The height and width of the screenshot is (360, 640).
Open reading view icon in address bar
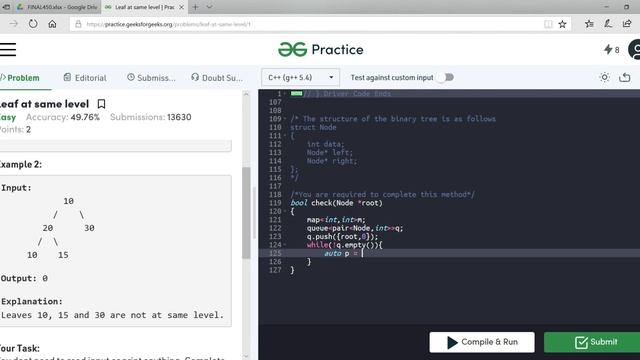548,24
